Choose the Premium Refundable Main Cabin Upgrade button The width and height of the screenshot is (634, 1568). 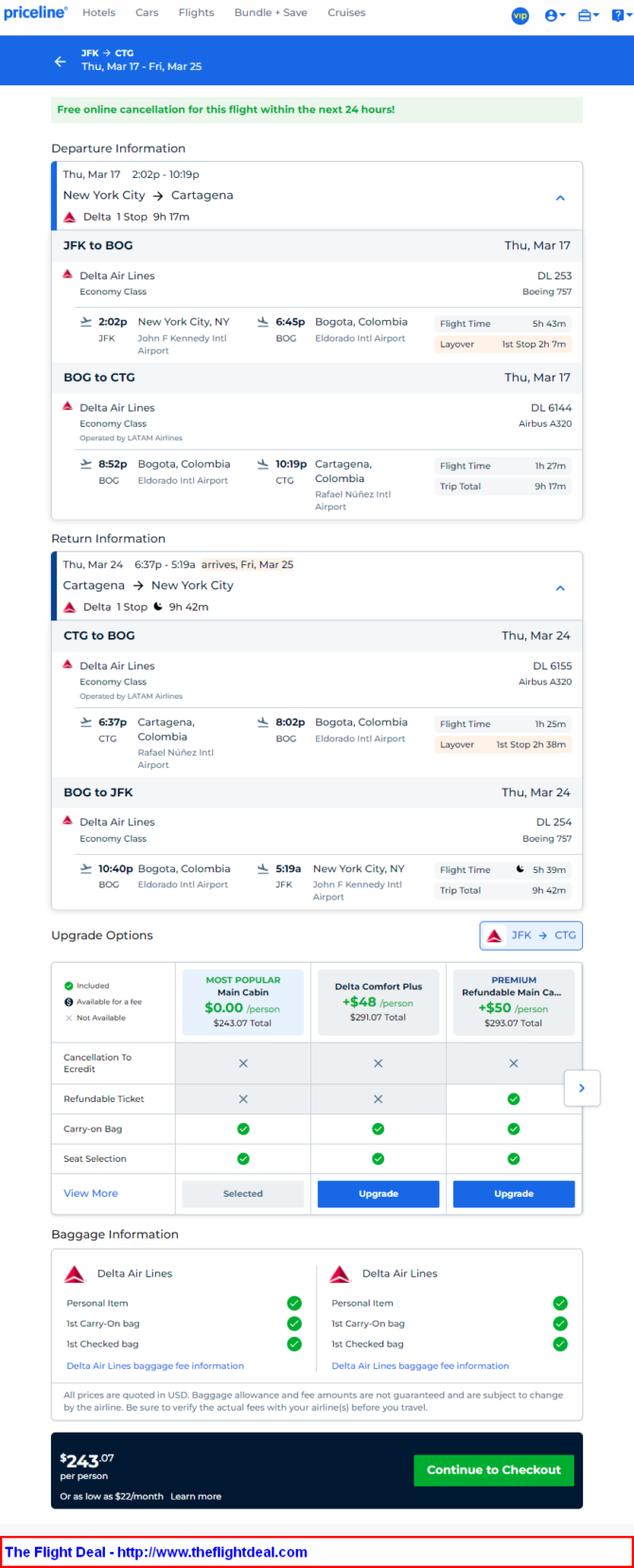pos(514,1194)
